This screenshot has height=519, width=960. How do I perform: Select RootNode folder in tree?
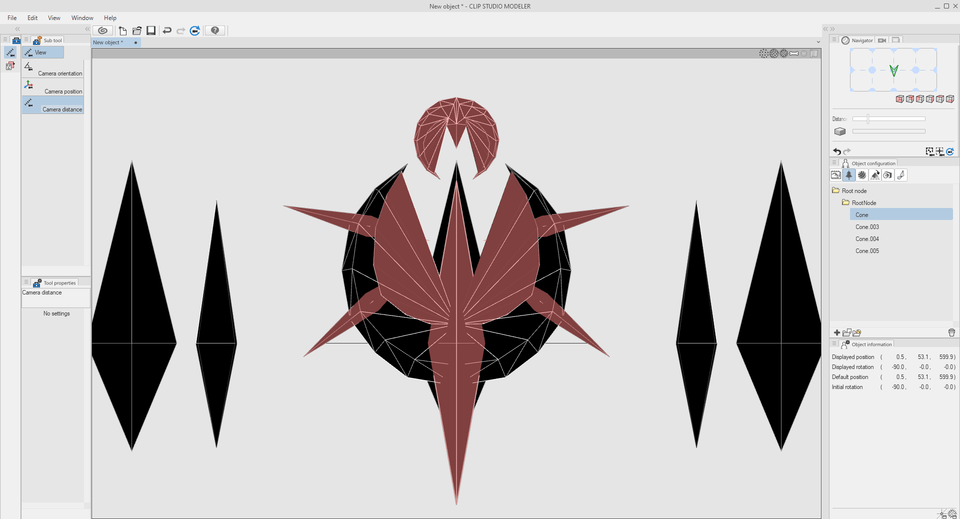coord(864,203)
